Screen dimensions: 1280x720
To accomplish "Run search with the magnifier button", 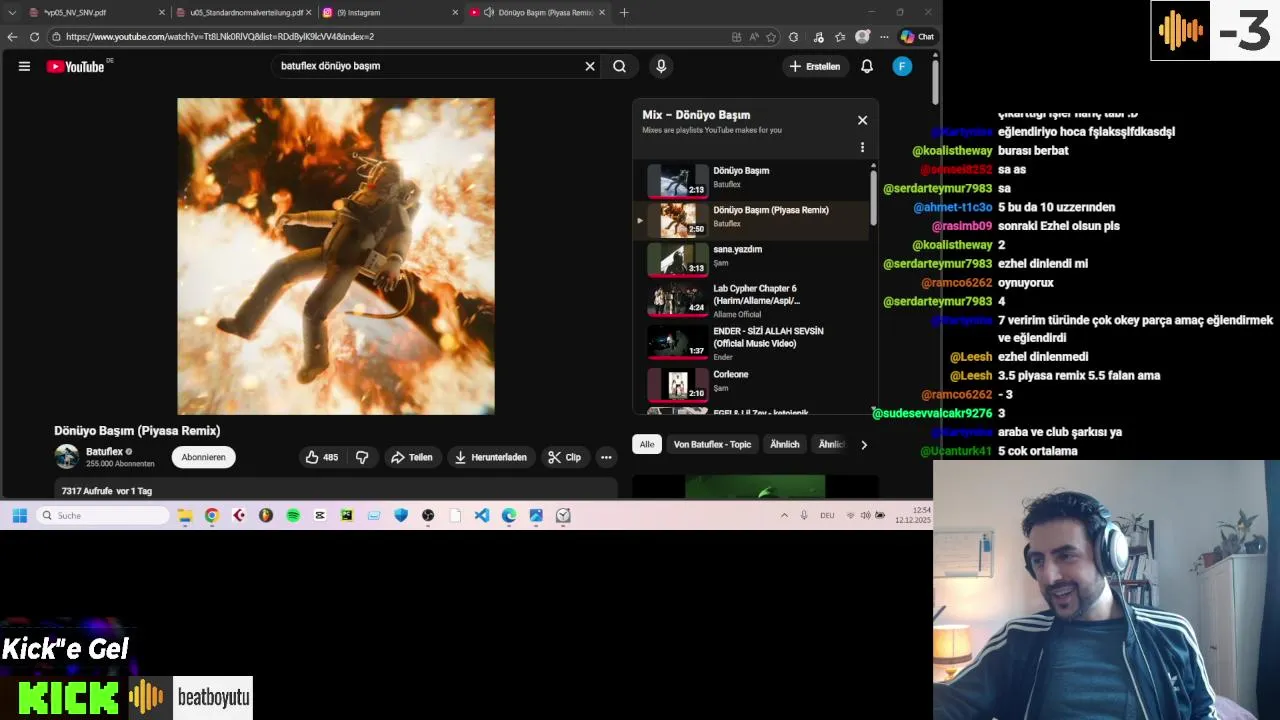I will pyautogui.click(x=620, y=66).
